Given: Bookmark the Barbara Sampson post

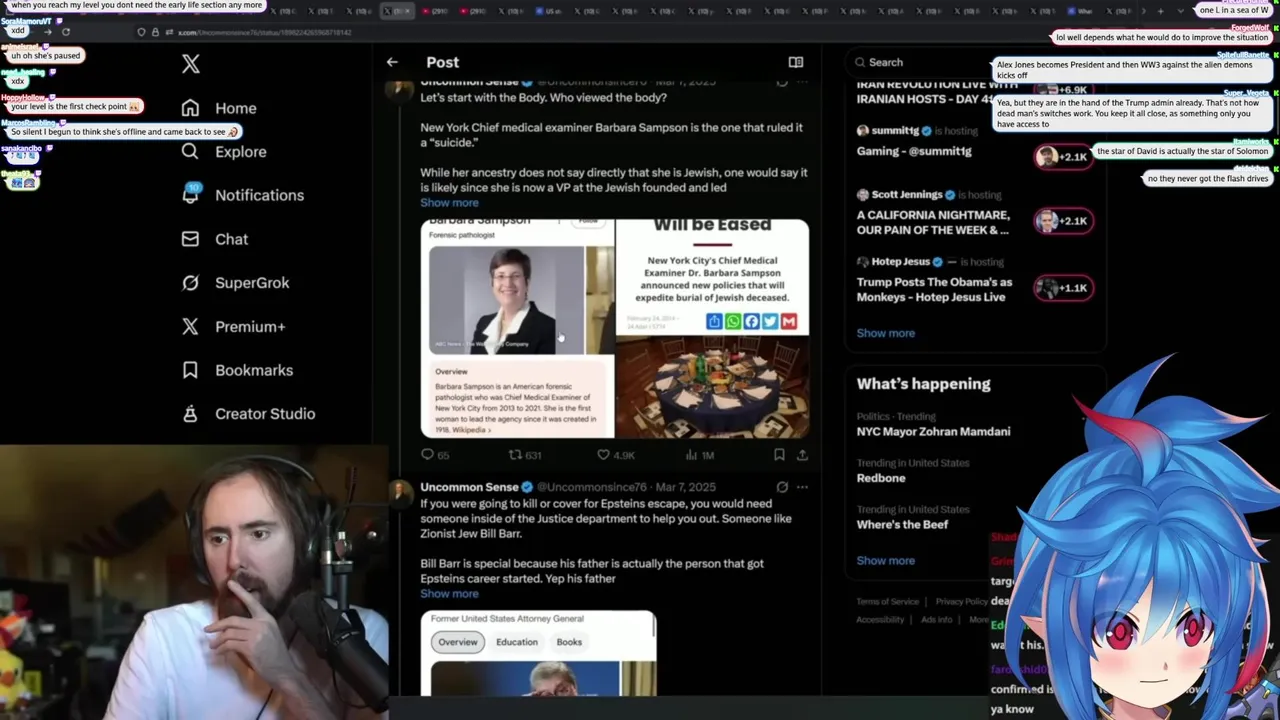Looking at the screenshot, I should point(779,455).
